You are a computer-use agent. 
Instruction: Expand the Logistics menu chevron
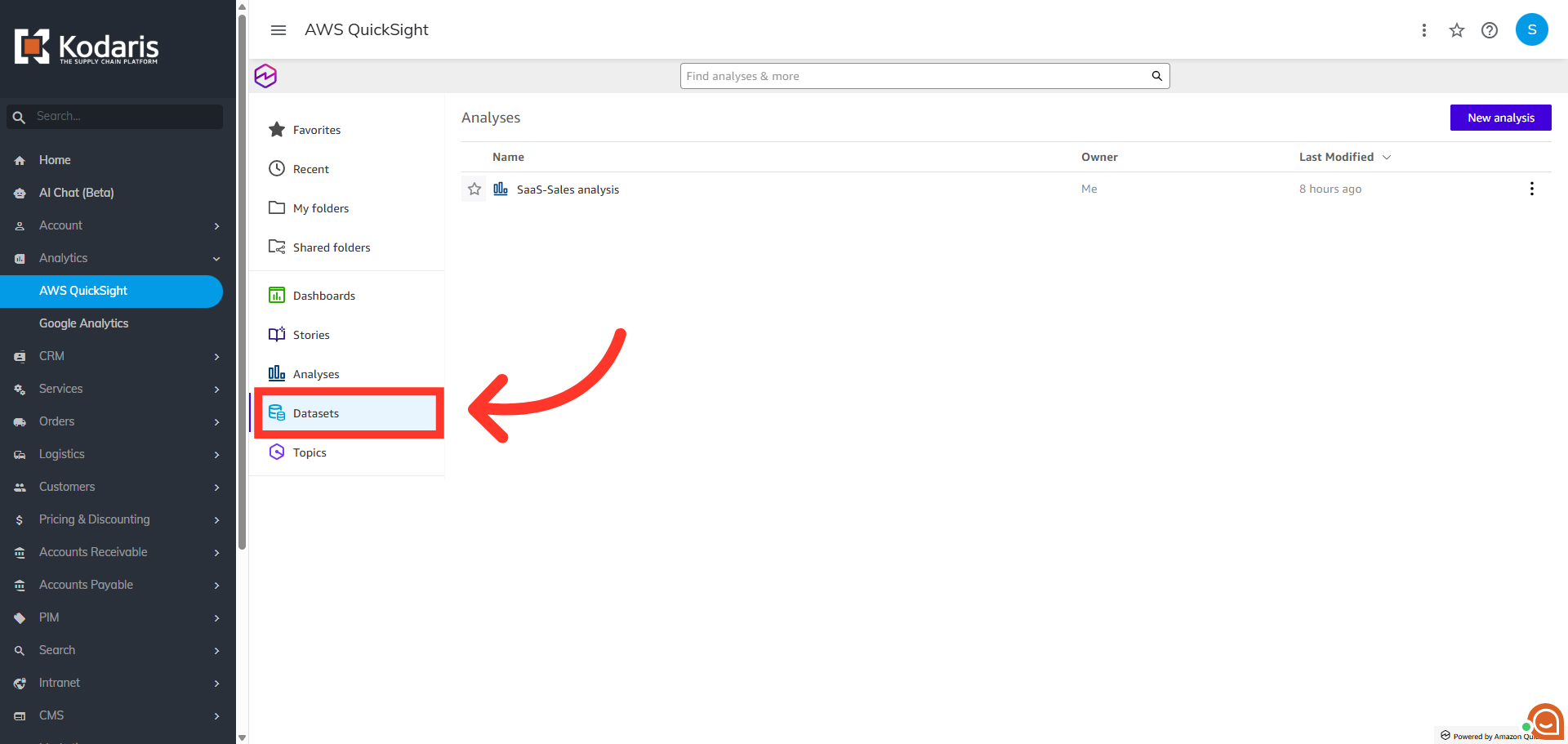click(x=216, y=455)
